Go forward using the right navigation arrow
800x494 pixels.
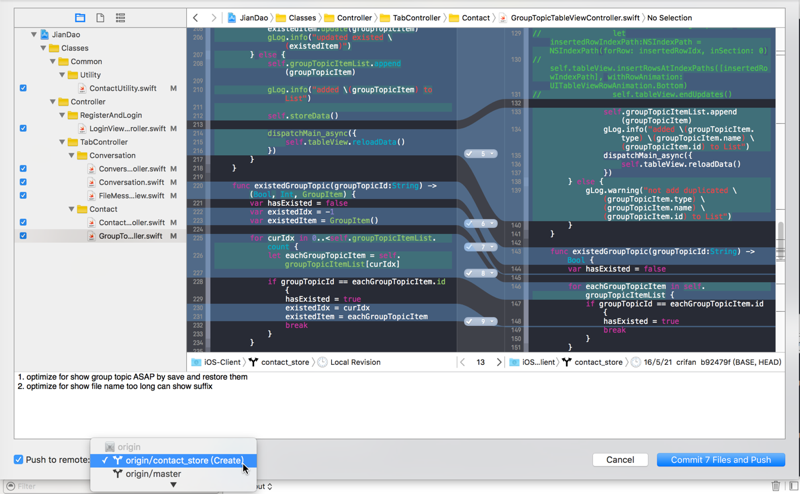click(213, 18)
